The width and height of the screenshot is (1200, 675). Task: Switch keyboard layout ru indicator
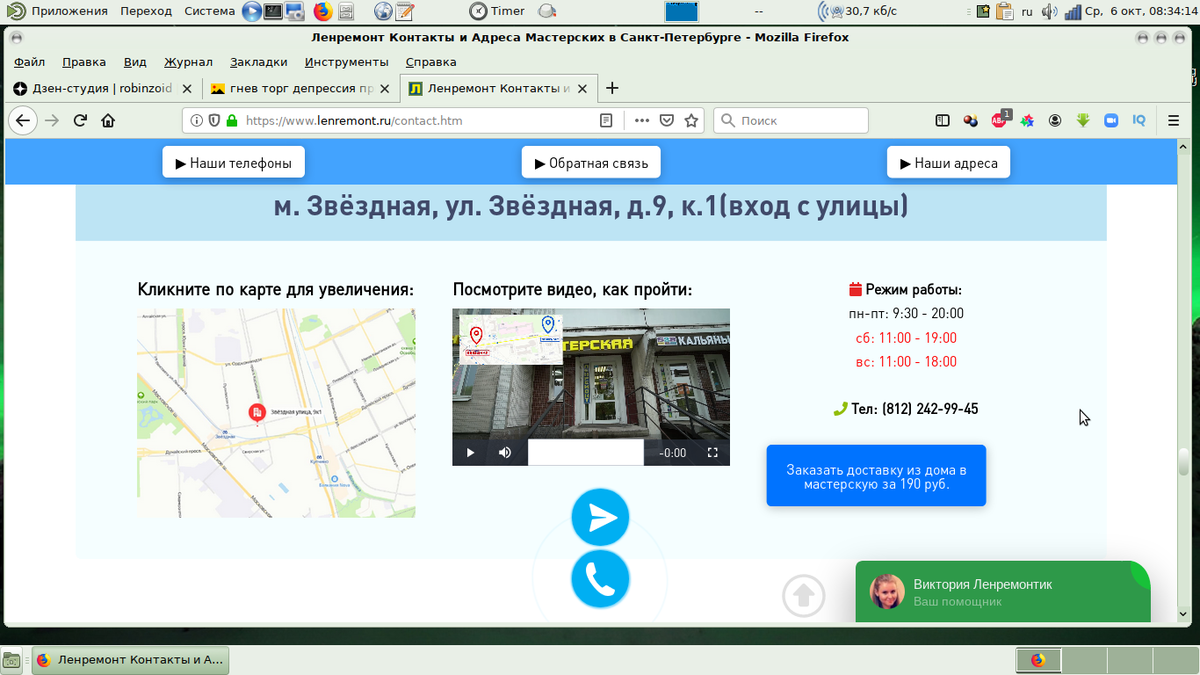pyautogui.click(x=1026, y=12)
